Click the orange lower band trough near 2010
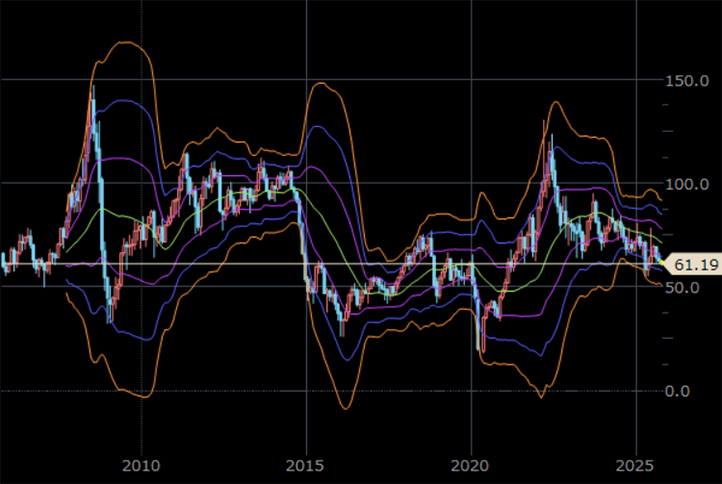Viewport: 722px width, 484px height. tap(143, 397)
